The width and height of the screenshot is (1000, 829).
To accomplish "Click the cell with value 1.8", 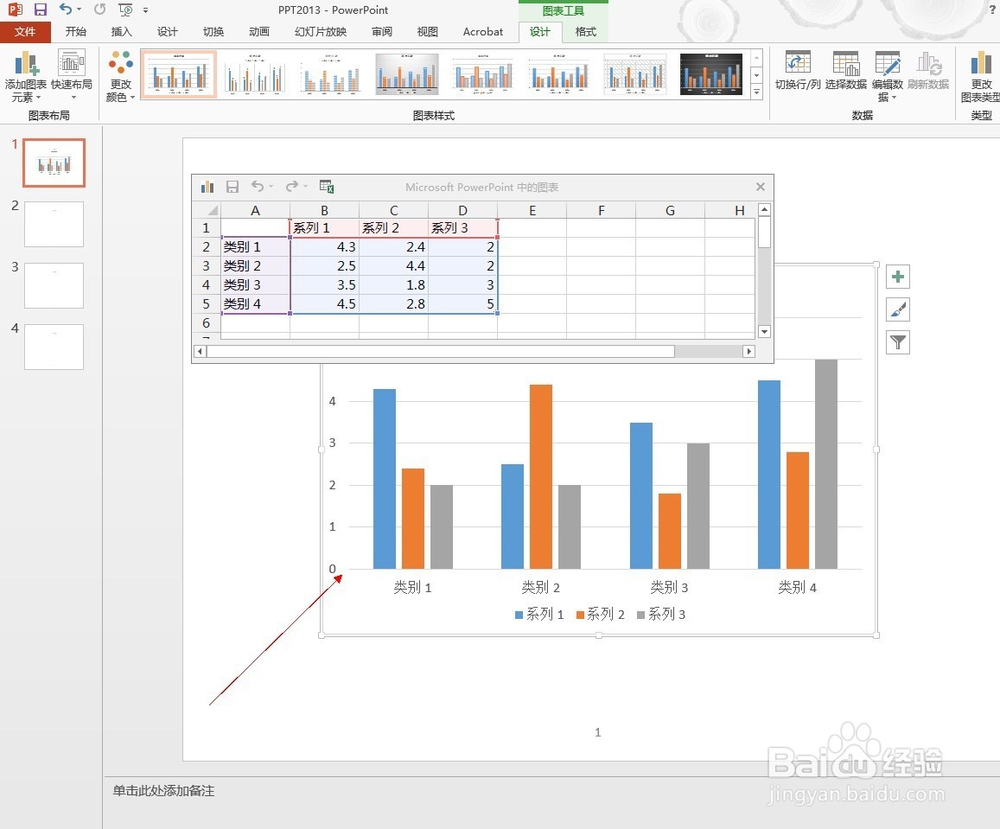I will 393,285.
